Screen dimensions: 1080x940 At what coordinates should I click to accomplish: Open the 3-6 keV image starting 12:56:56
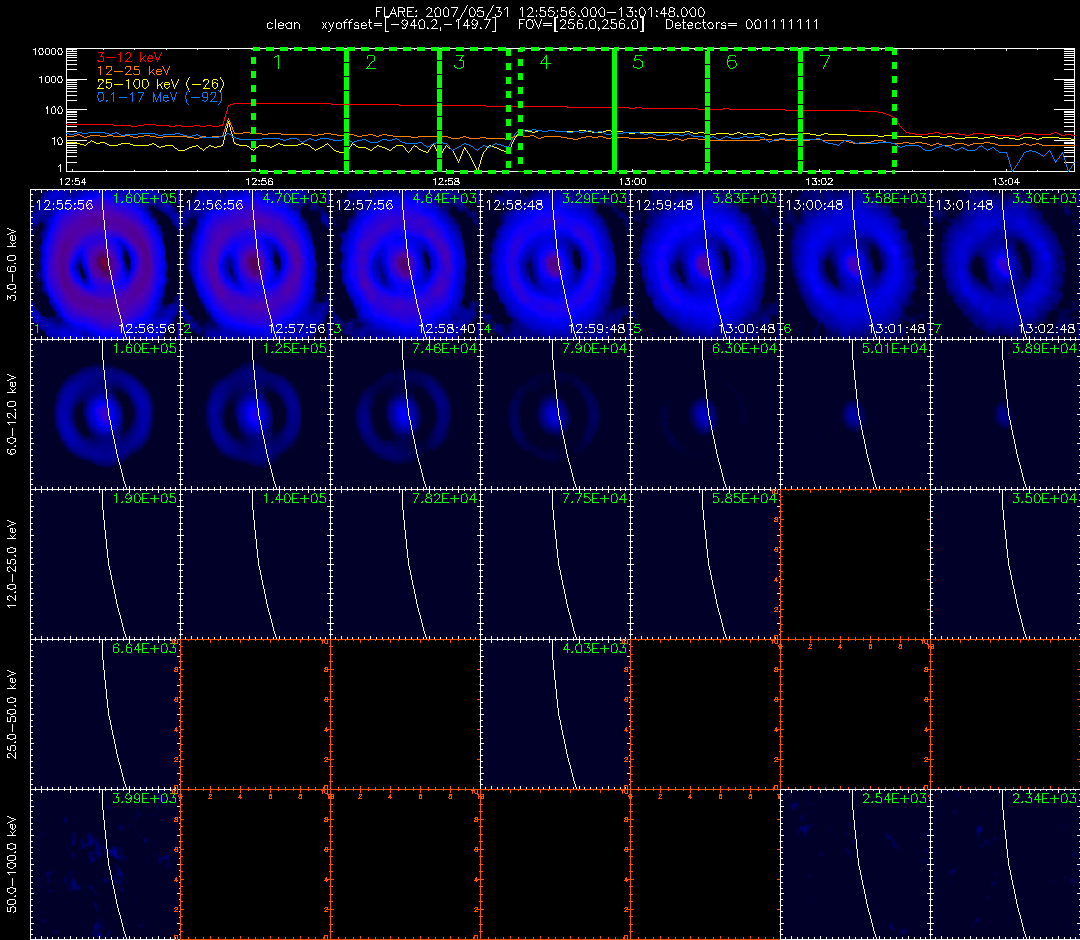256,265
